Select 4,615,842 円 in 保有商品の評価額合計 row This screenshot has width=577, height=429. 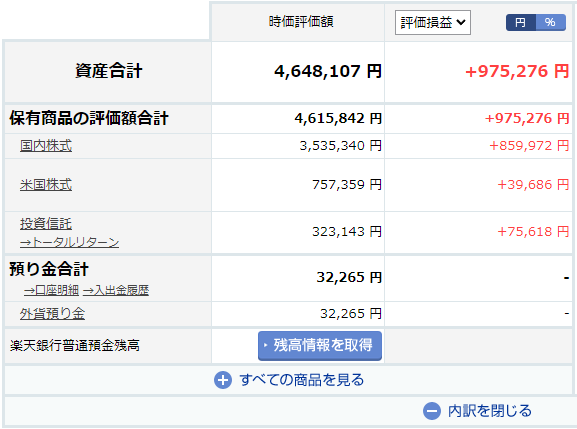338,118
